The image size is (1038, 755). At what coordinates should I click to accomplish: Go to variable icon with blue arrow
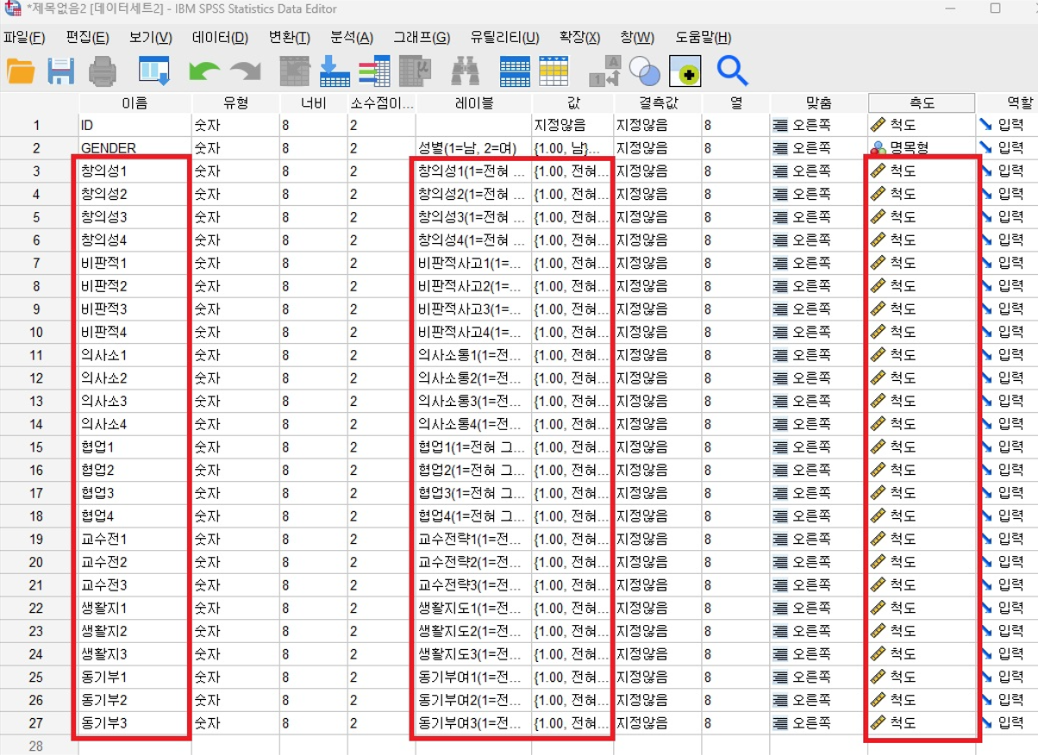click(334, 71)
